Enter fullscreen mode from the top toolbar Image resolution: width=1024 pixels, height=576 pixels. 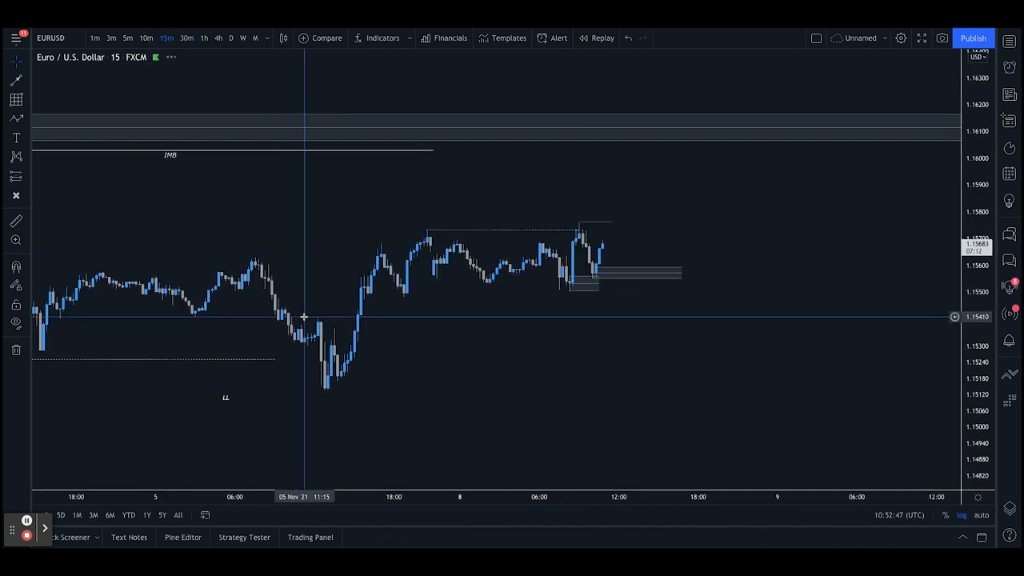921,39
